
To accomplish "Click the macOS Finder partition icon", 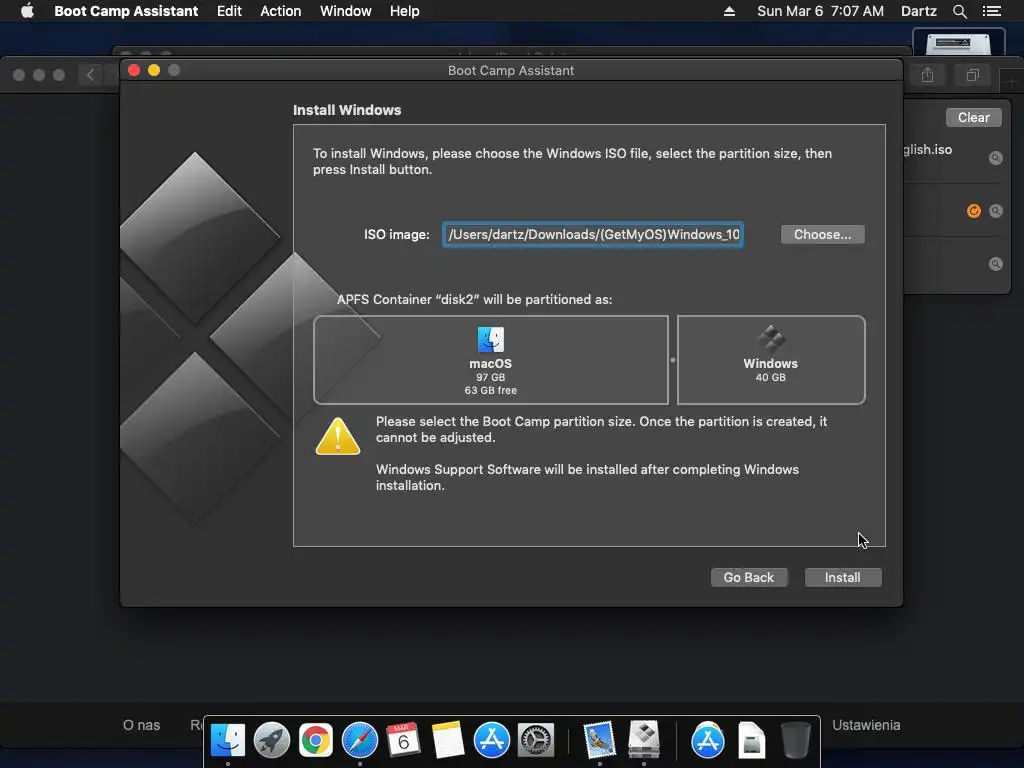I will [x=490, y=340].
